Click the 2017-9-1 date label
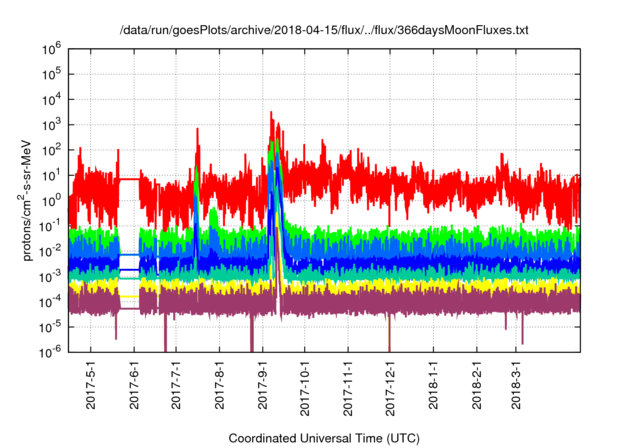 (x=262, y=385)
